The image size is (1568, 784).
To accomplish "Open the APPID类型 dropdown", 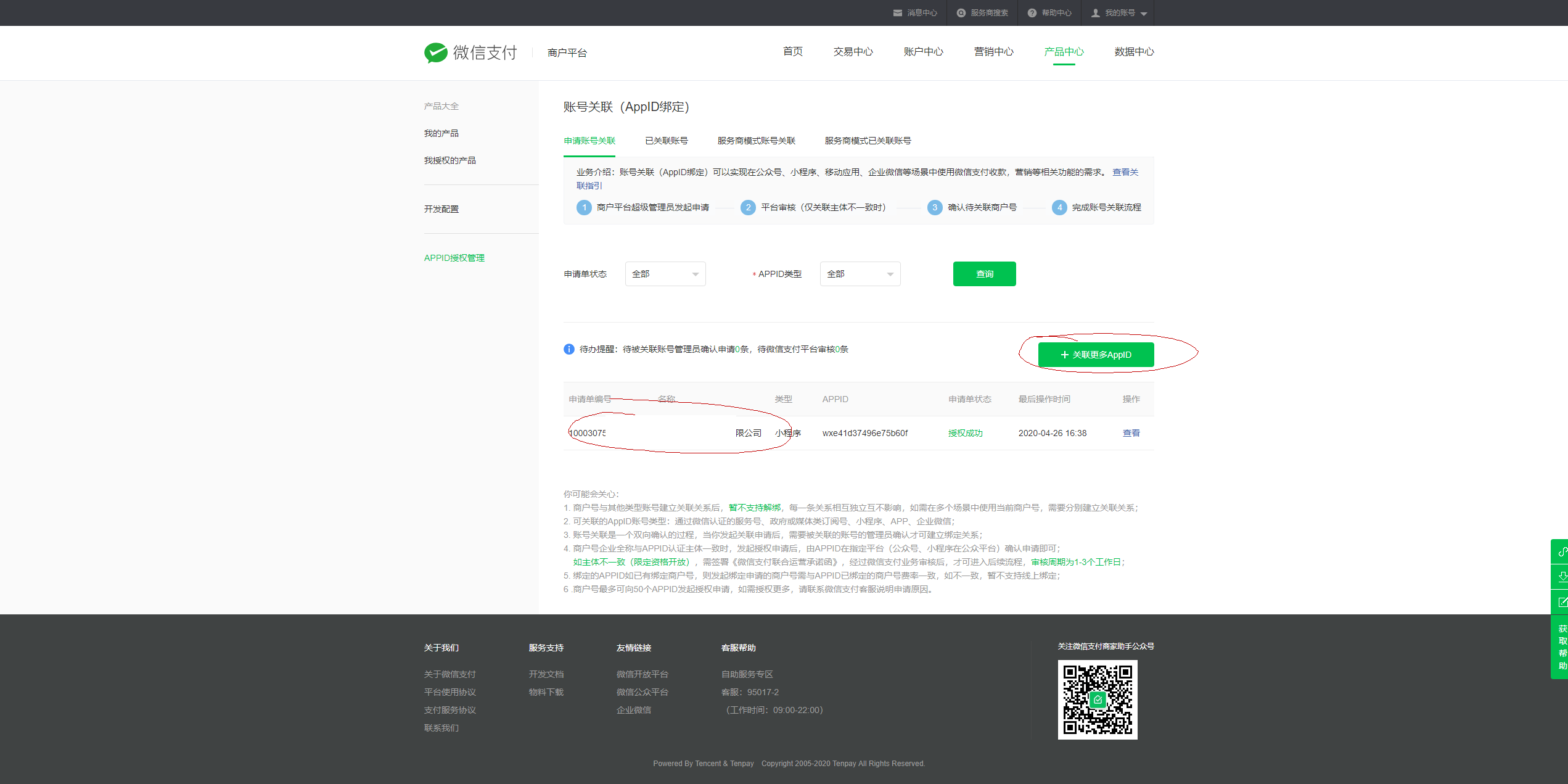I will (860, 274).
